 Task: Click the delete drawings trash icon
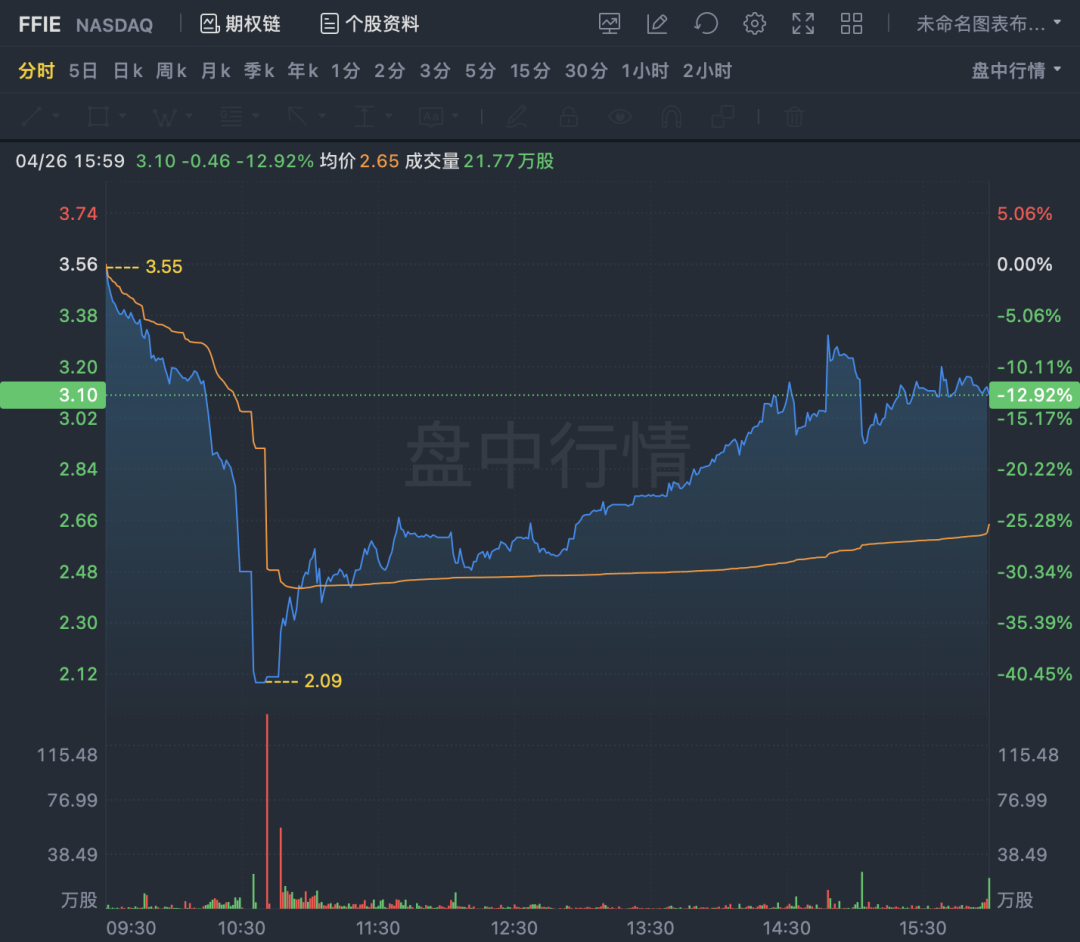(793, 117)
